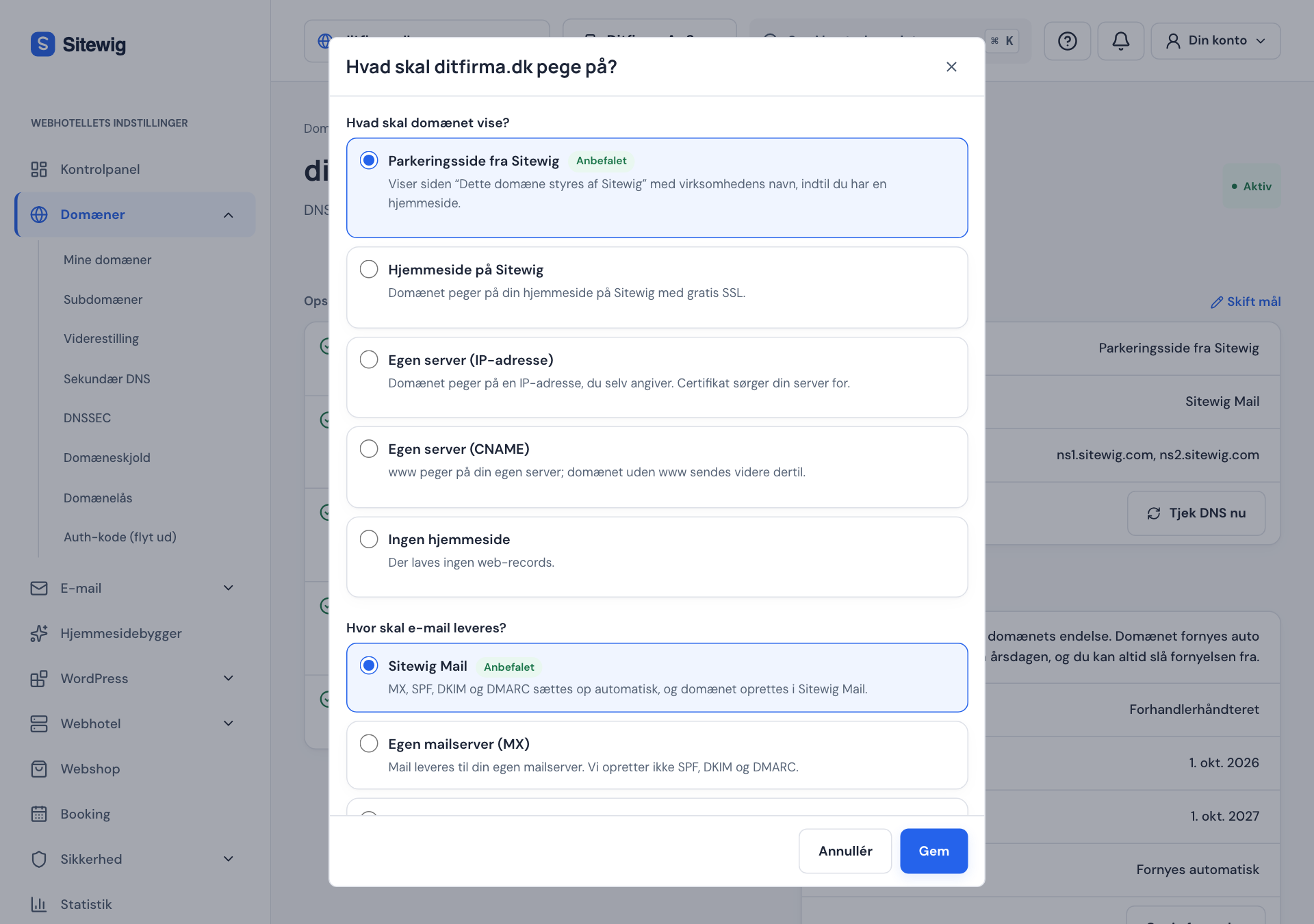Open Viderestilling sidebar item
1314x924 pixels.
101,339
